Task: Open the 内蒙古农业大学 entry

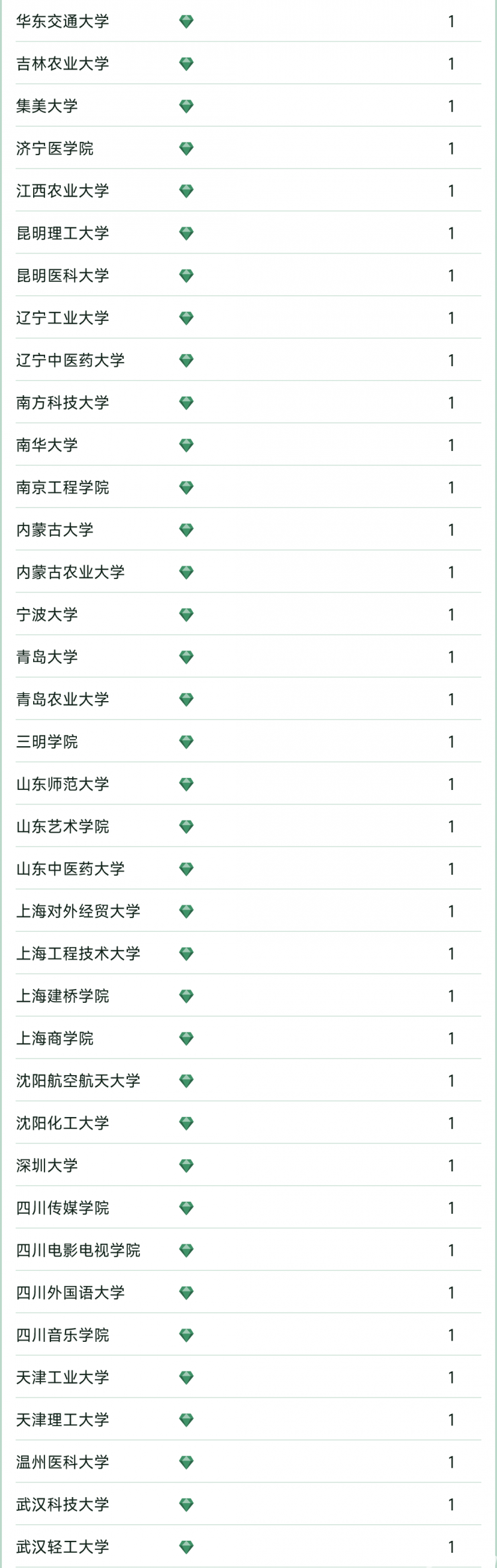Action: 70,572
